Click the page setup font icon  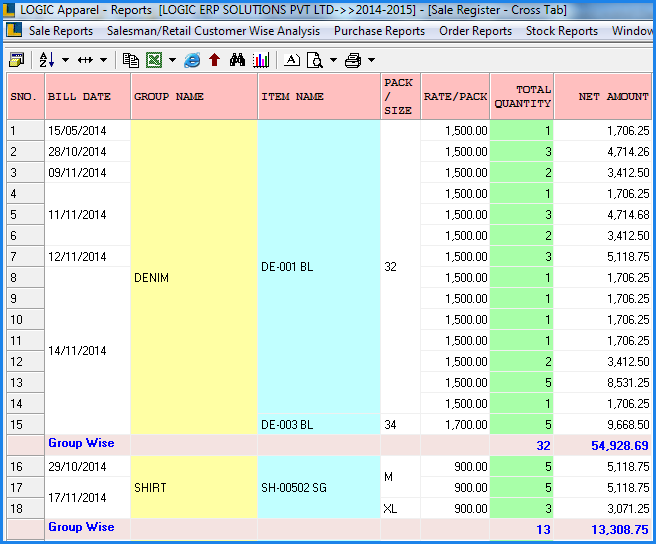(x=292, y=60)
